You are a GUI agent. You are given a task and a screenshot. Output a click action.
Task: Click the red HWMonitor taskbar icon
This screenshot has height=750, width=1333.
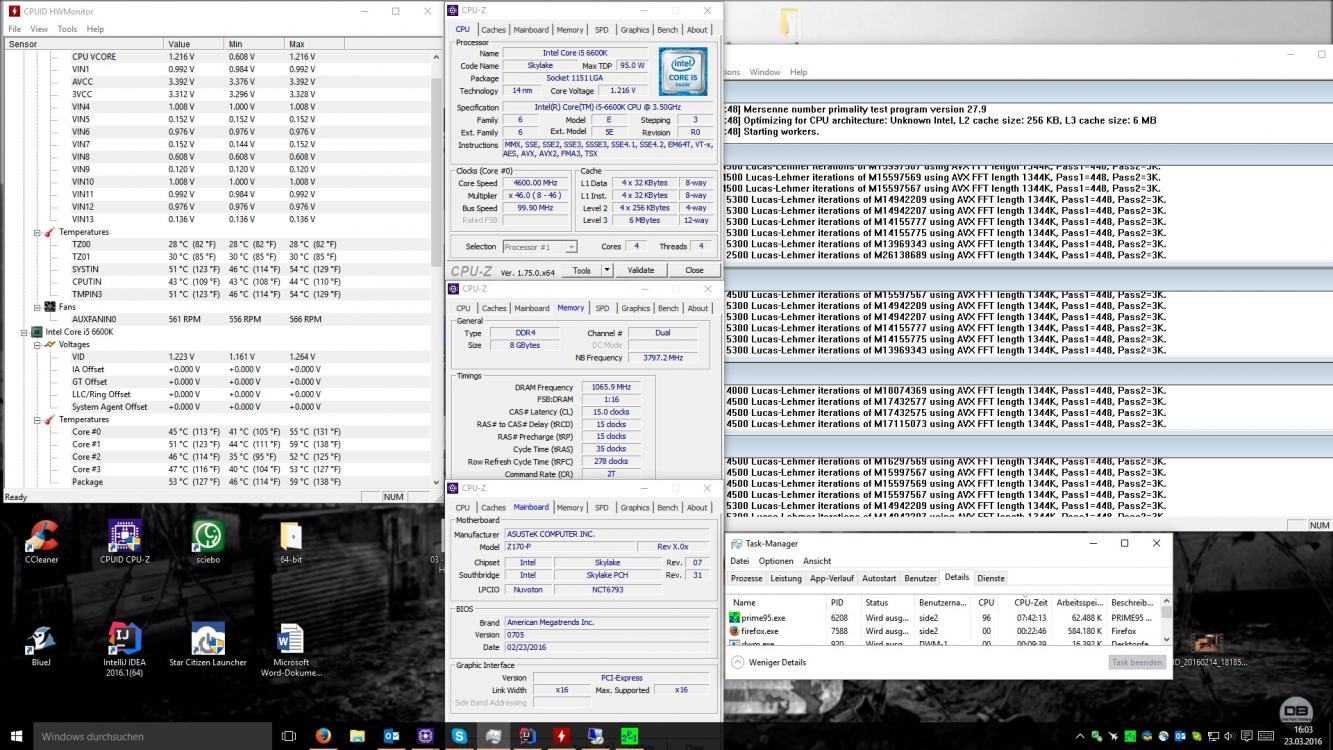click(x=561, y=736)
